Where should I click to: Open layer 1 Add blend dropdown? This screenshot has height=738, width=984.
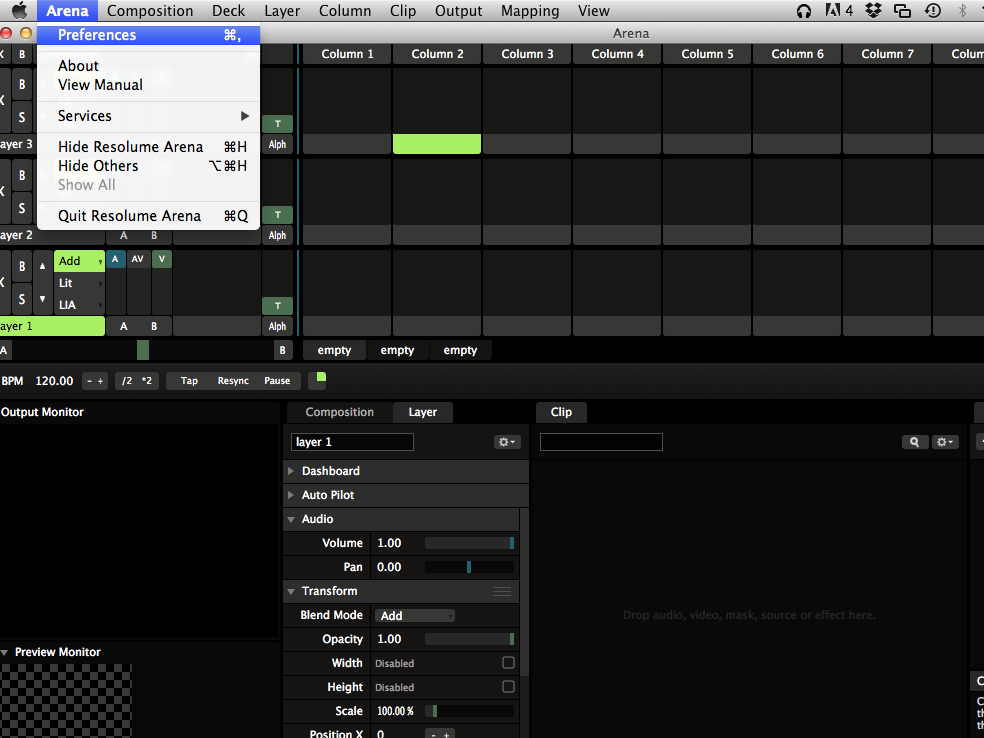coord(80,261)
